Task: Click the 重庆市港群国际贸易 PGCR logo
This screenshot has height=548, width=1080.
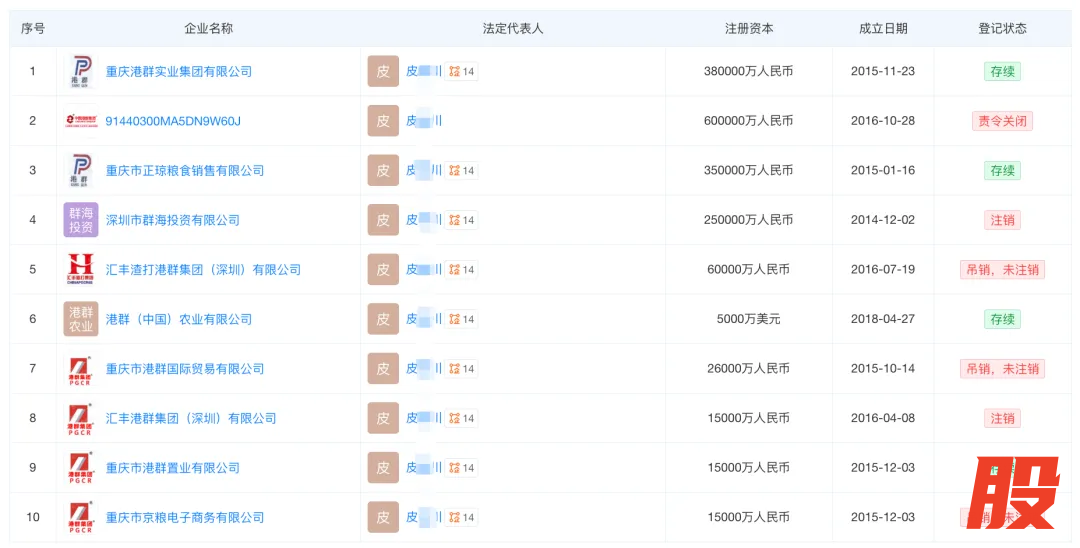Action: [81, 369]
